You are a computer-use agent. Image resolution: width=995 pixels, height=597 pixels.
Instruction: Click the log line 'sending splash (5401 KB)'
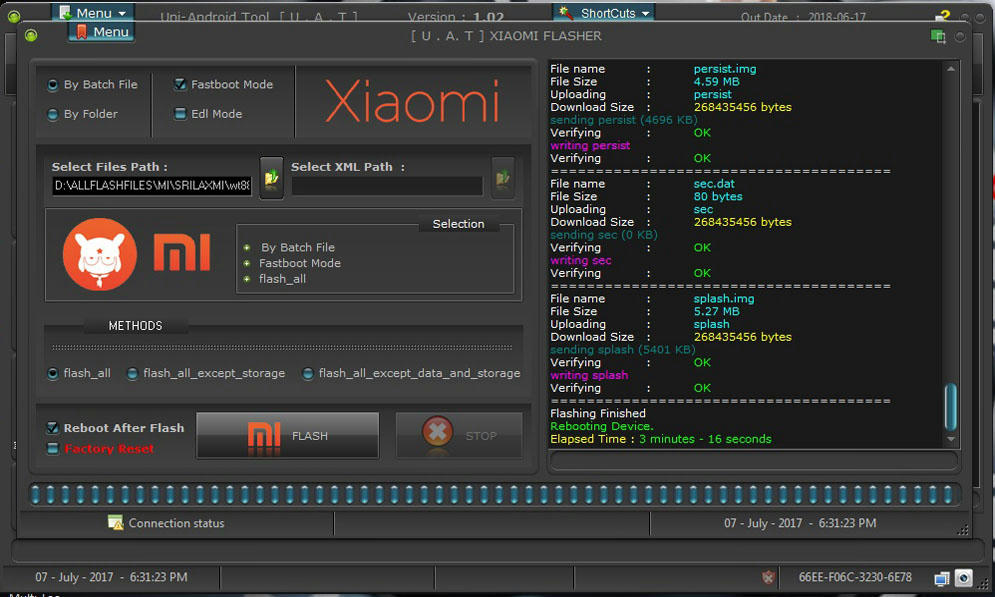click(x=623, y=350)
